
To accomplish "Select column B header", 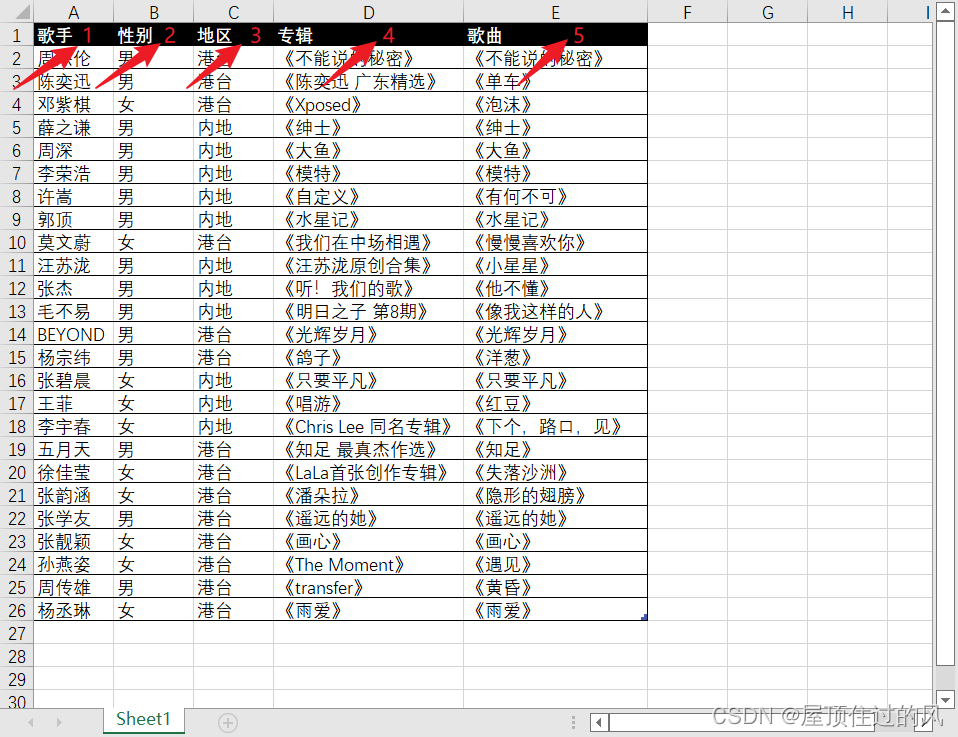I will 153,12.
